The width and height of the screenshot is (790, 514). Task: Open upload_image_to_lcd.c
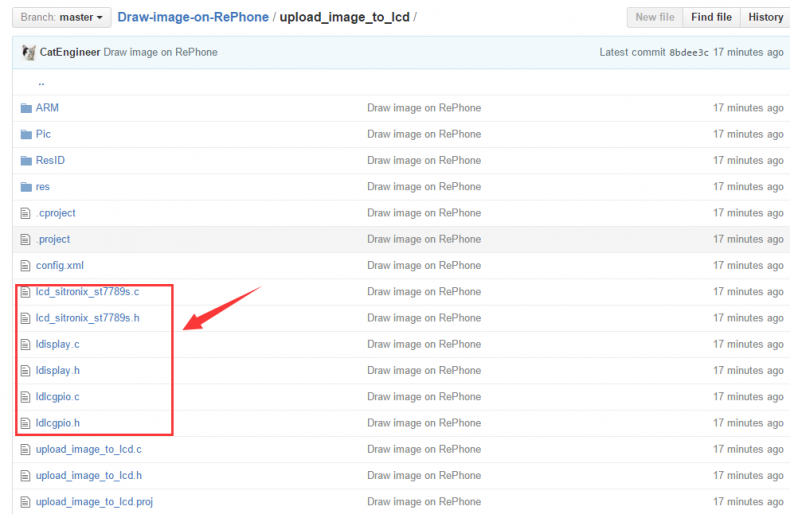pyautogui.click(x=89, y=449)
